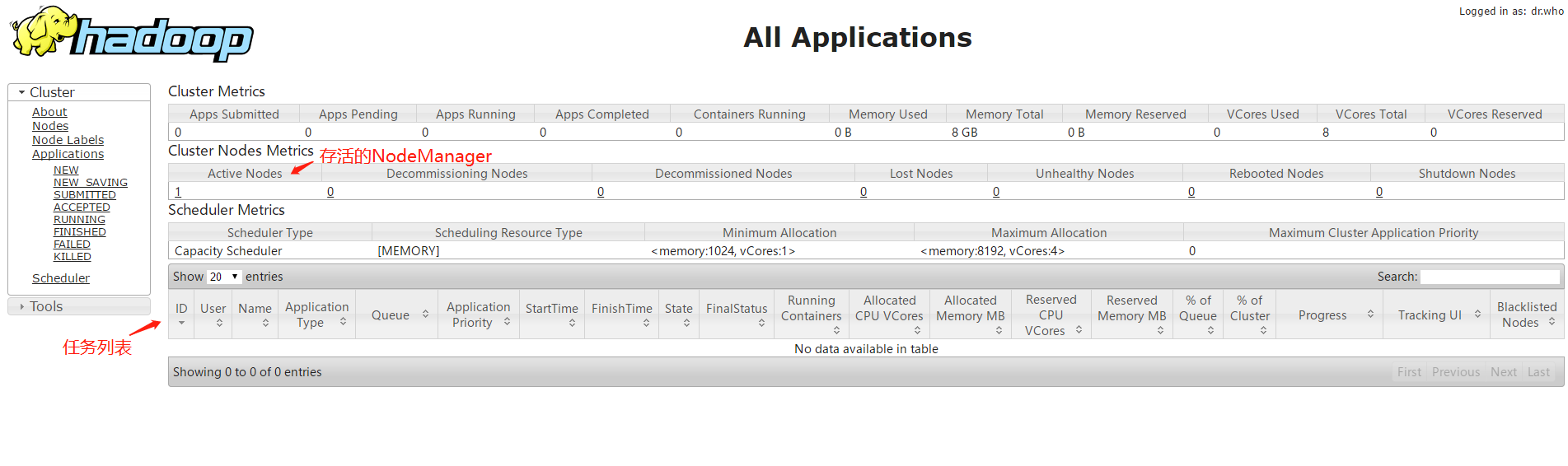The height and width of the screenshot is (466, 1568).
Task: Sort table by FinalStatus column
Action: point(737,315)
